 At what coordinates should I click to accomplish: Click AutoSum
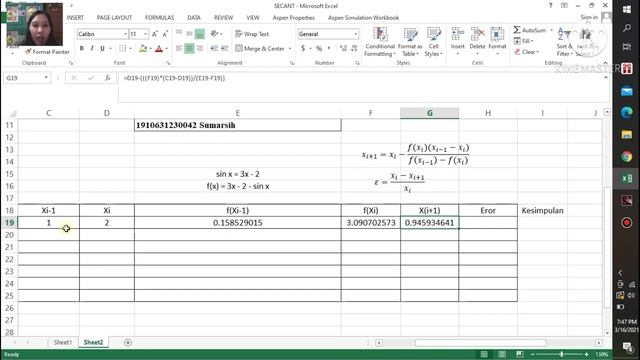(530, 30)
